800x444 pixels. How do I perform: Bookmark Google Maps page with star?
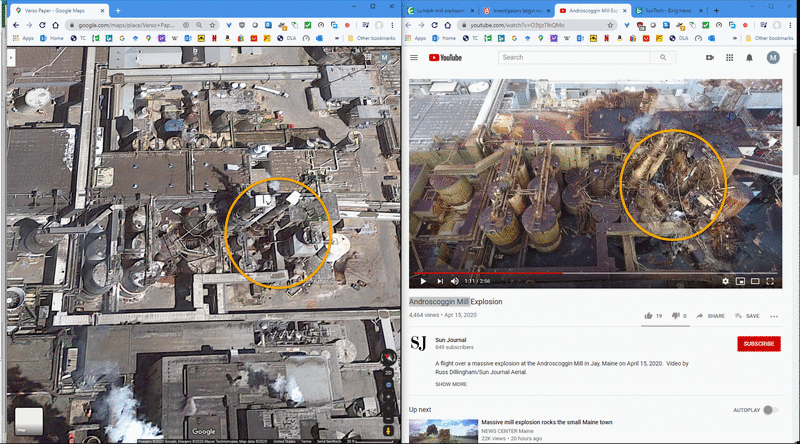212,25
